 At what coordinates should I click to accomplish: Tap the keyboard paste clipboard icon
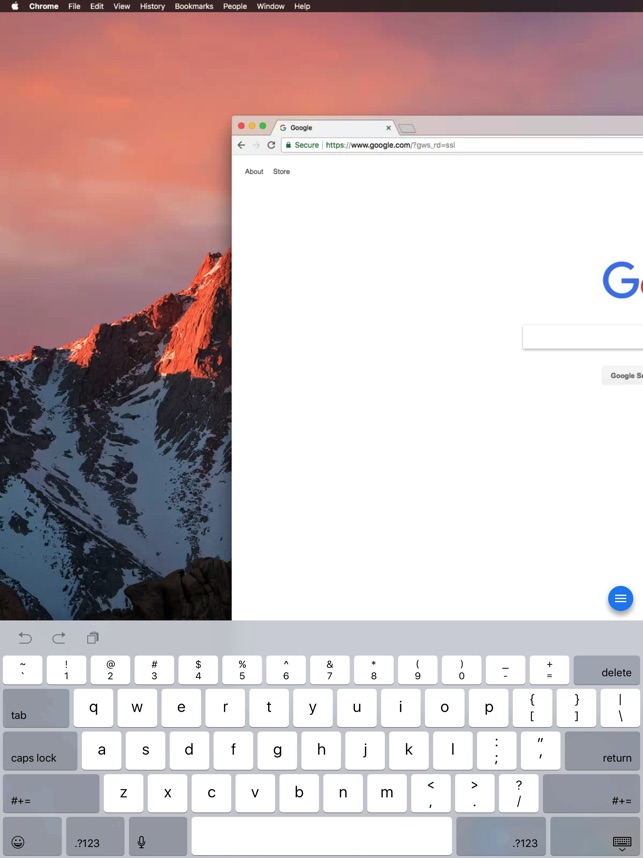tap(92, 637)
